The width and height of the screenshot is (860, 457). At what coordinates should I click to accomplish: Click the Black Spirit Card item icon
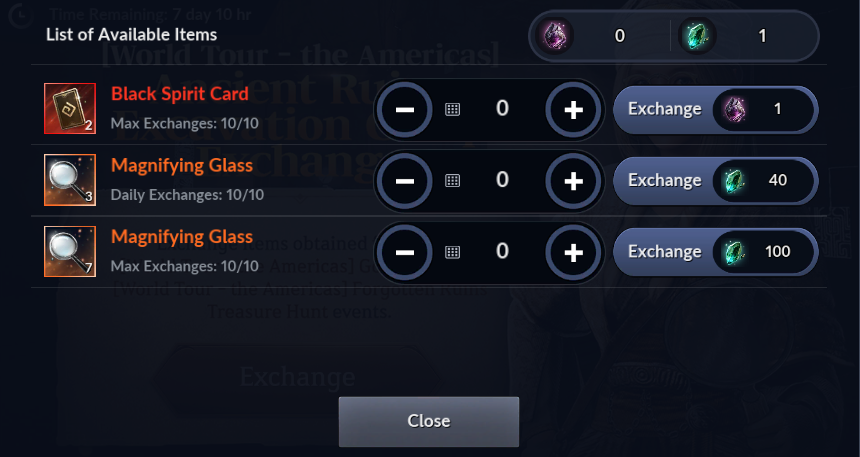pyautogui.click(x=70, y=109)
